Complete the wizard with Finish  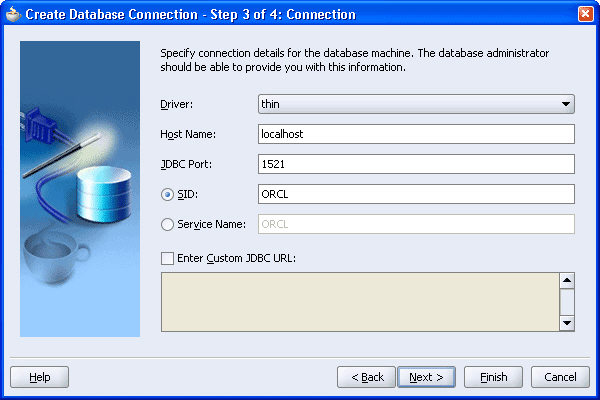click(494, 377)
